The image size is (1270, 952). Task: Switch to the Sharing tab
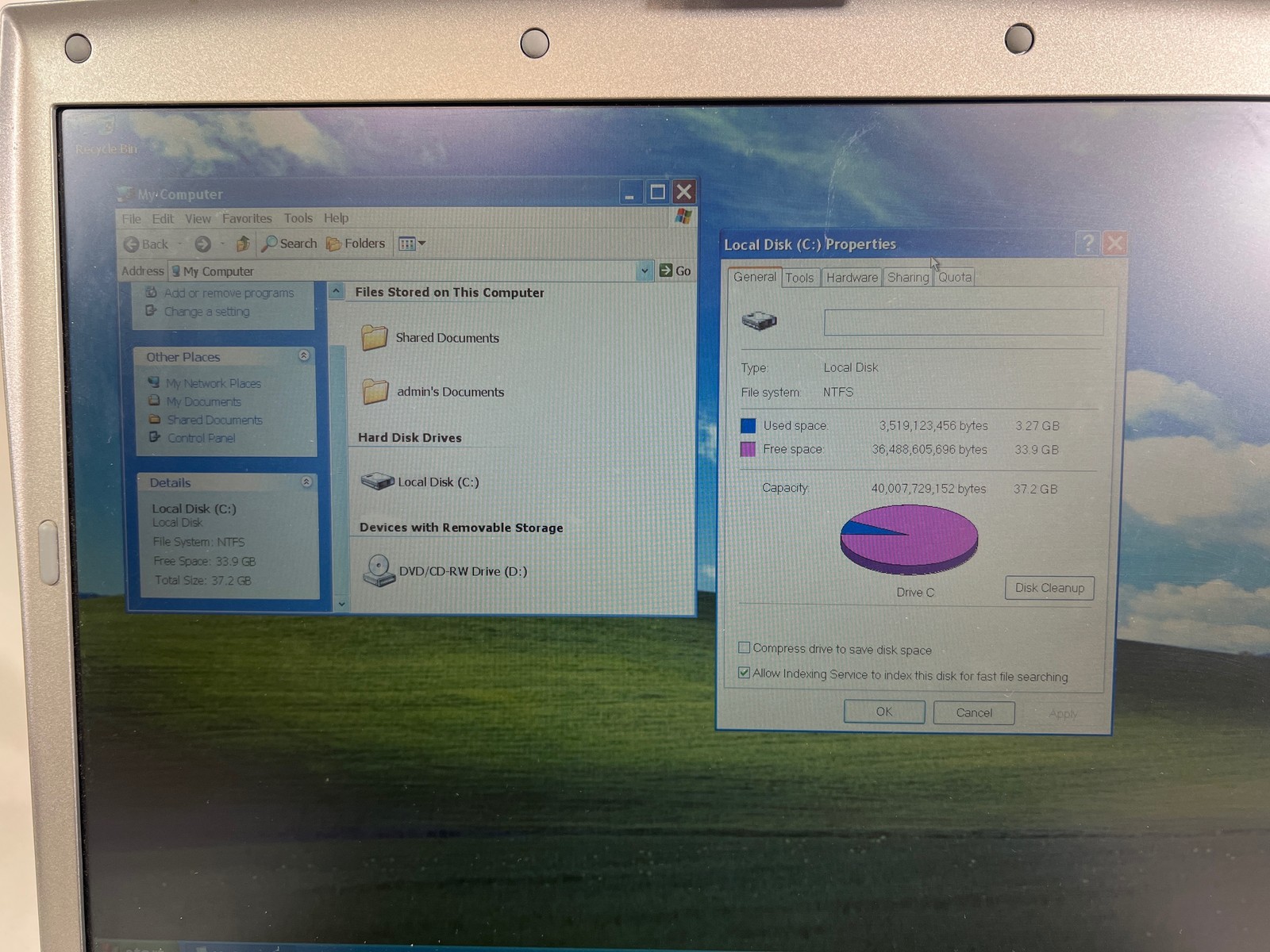click(908, 277)
